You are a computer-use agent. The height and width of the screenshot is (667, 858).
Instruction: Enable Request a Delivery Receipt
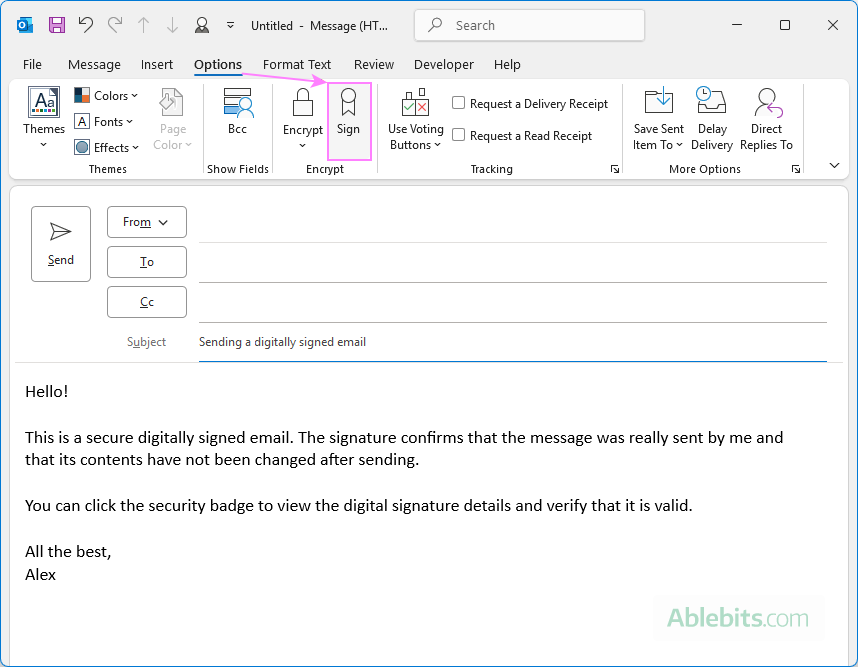coord(459,103)
